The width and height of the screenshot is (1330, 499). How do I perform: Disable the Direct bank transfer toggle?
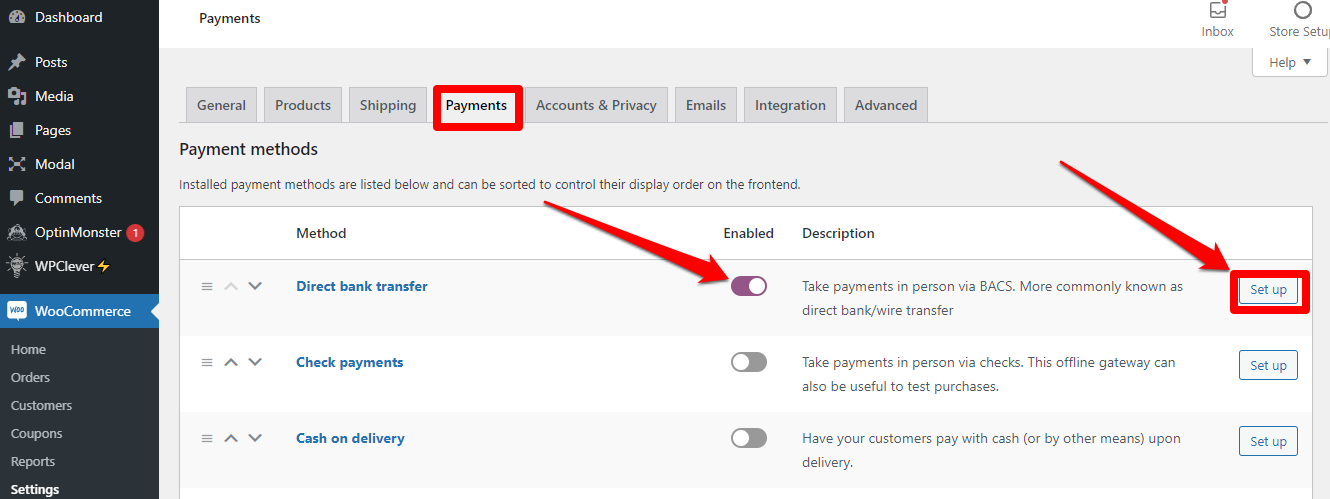749,286
